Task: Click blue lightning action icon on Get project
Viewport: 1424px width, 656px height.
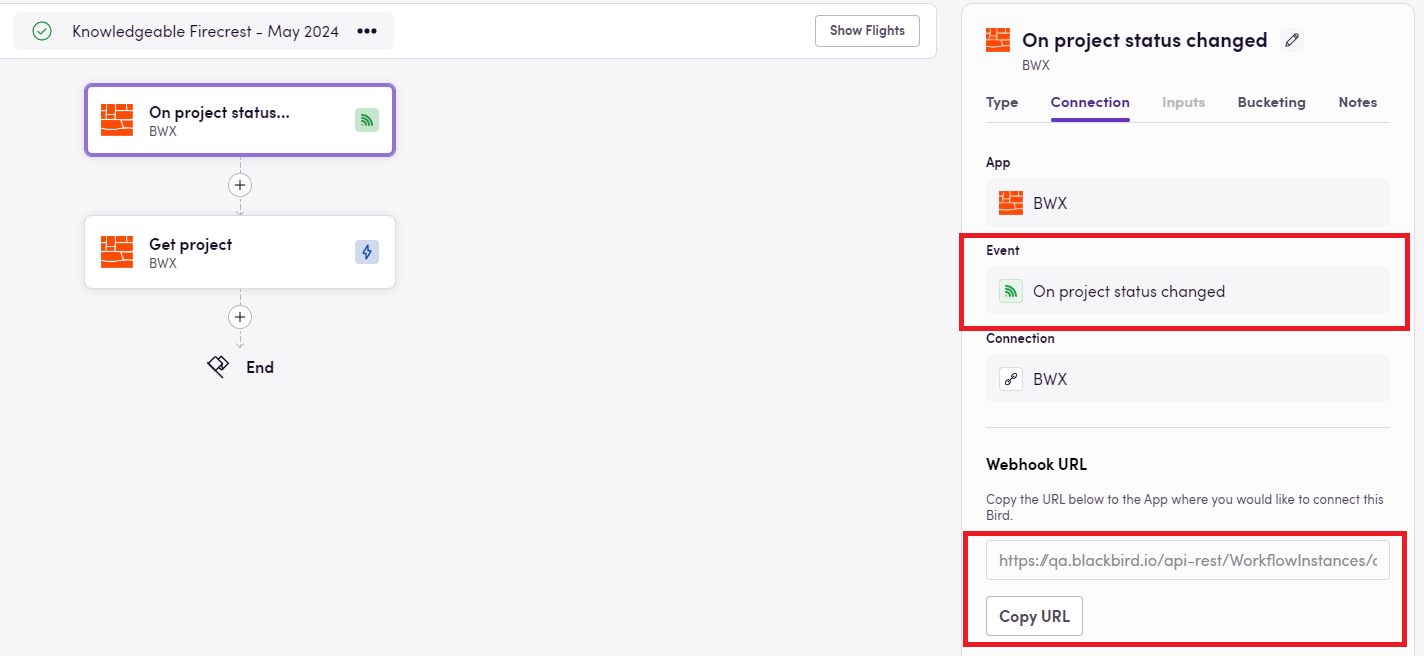Action: pyautogui.click(x=367, y=252)
